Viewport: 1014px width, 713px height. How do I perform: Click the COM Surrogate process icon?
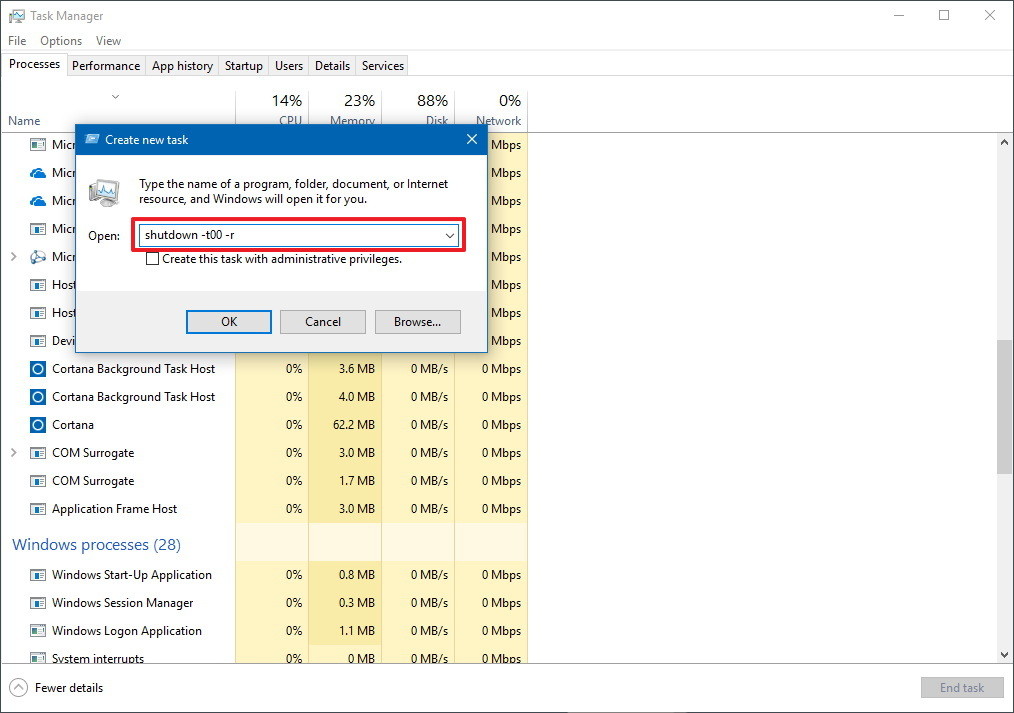[38, 453]
